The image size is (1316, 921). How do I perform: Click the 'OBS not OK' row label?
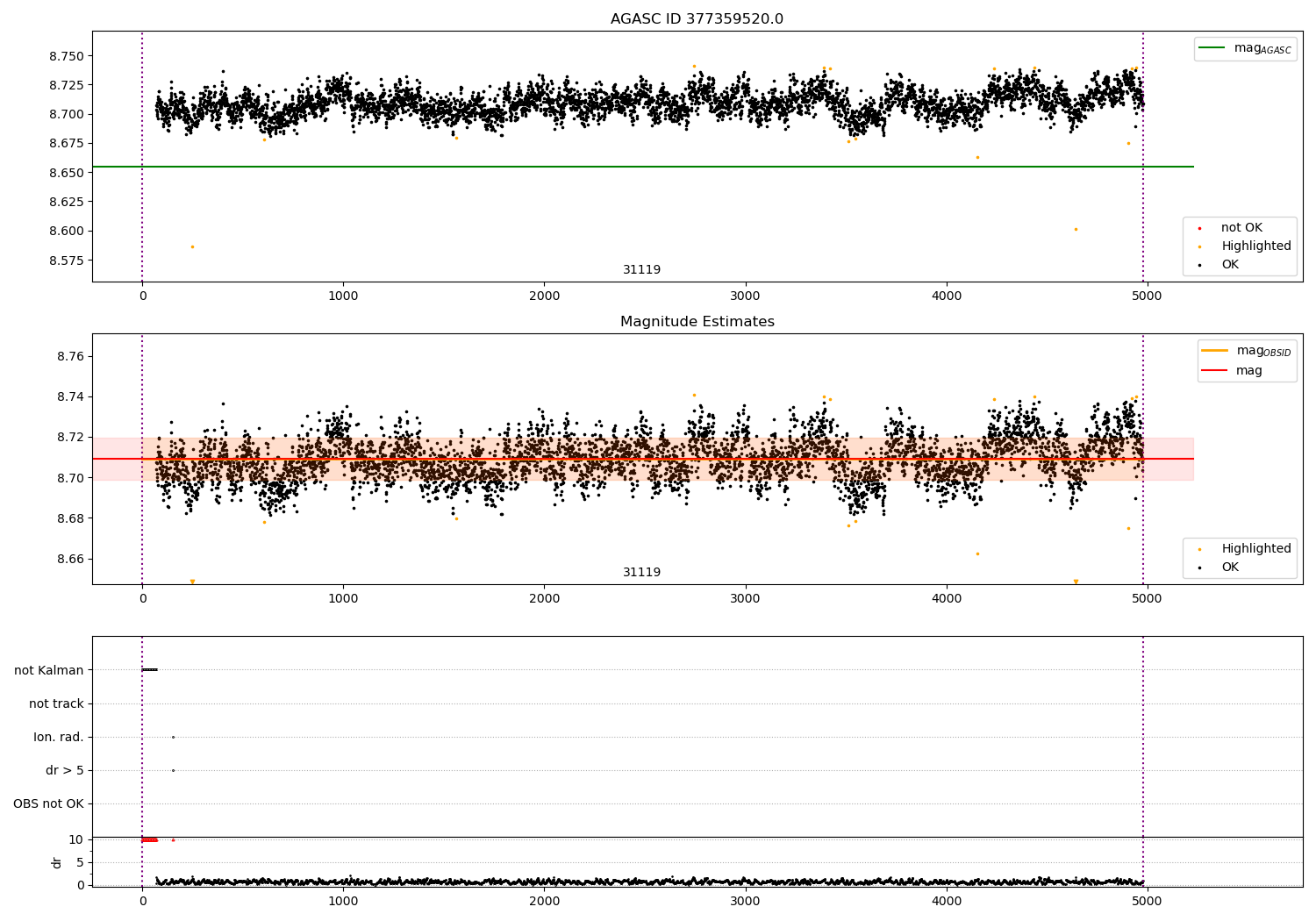pos(48,803)
